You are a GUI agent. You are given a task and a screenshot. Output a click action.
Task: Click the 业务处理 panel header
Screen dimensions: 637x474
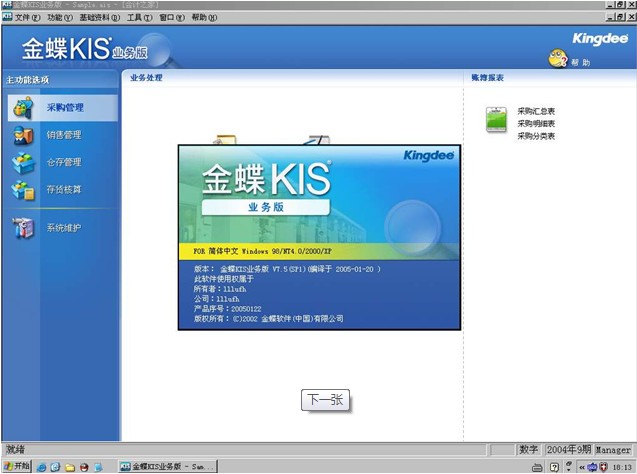(146, 78)
